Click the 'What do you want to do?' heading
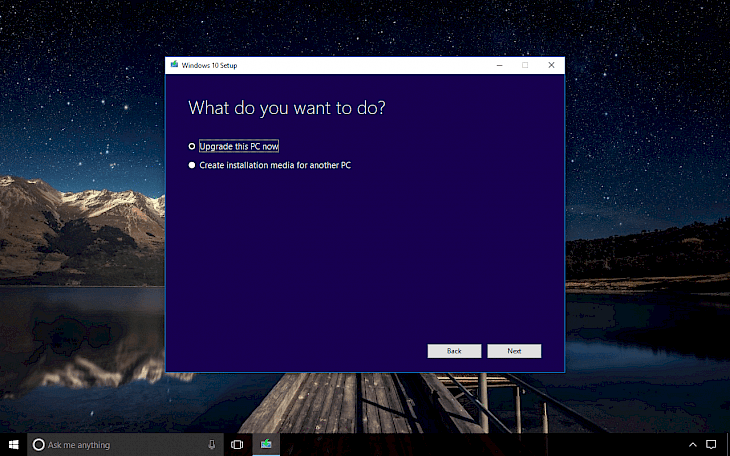 click(x=287, y=108)
